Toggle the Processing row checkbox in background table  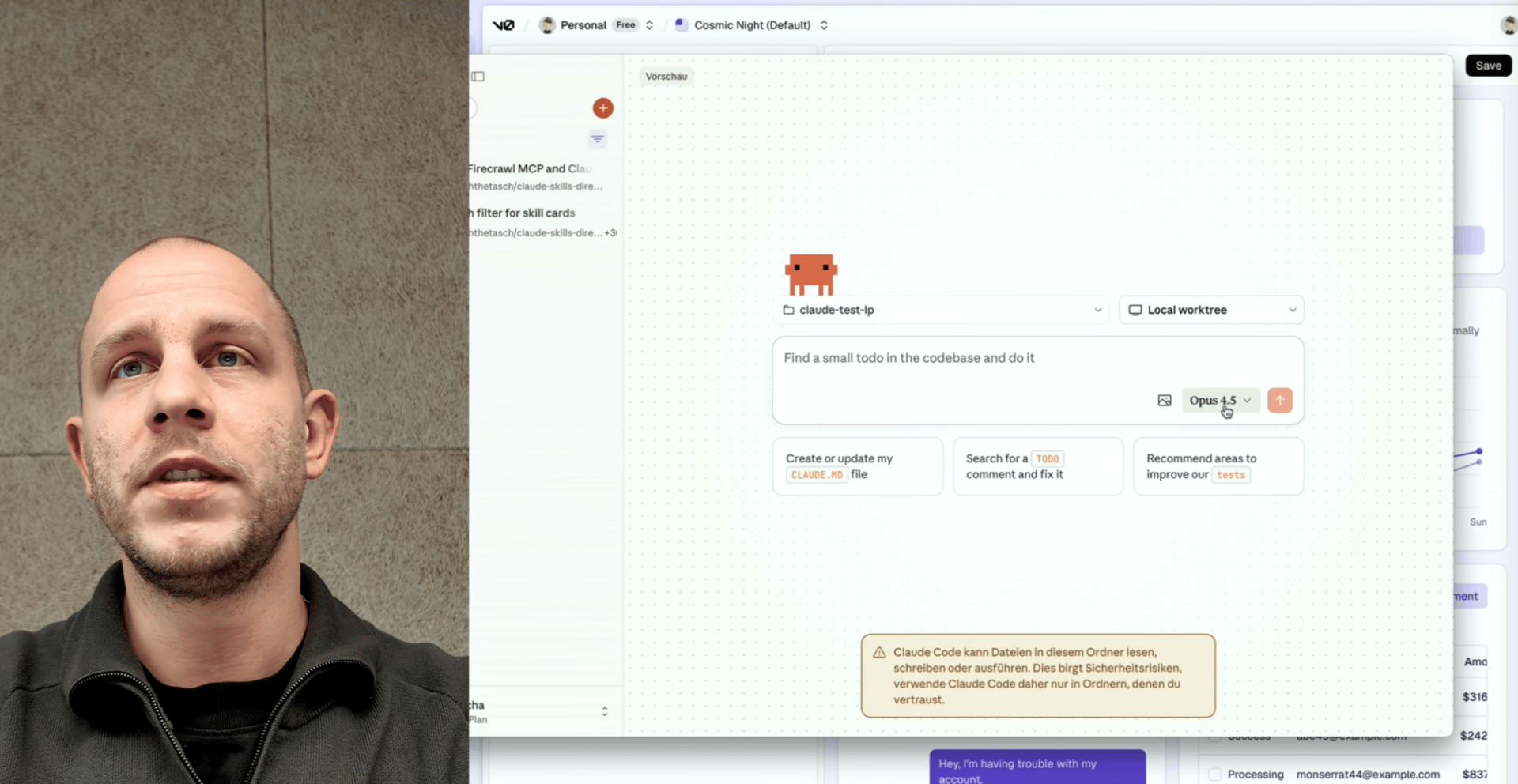(1215, 775)
